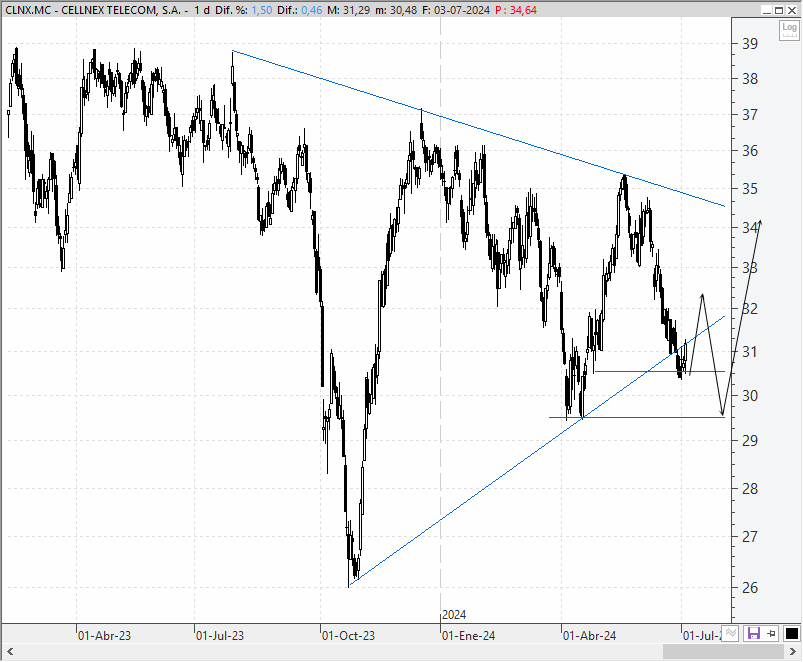Minimize the CLNX.MC chart window
The image size is (803, 662).
coord(767,10)
